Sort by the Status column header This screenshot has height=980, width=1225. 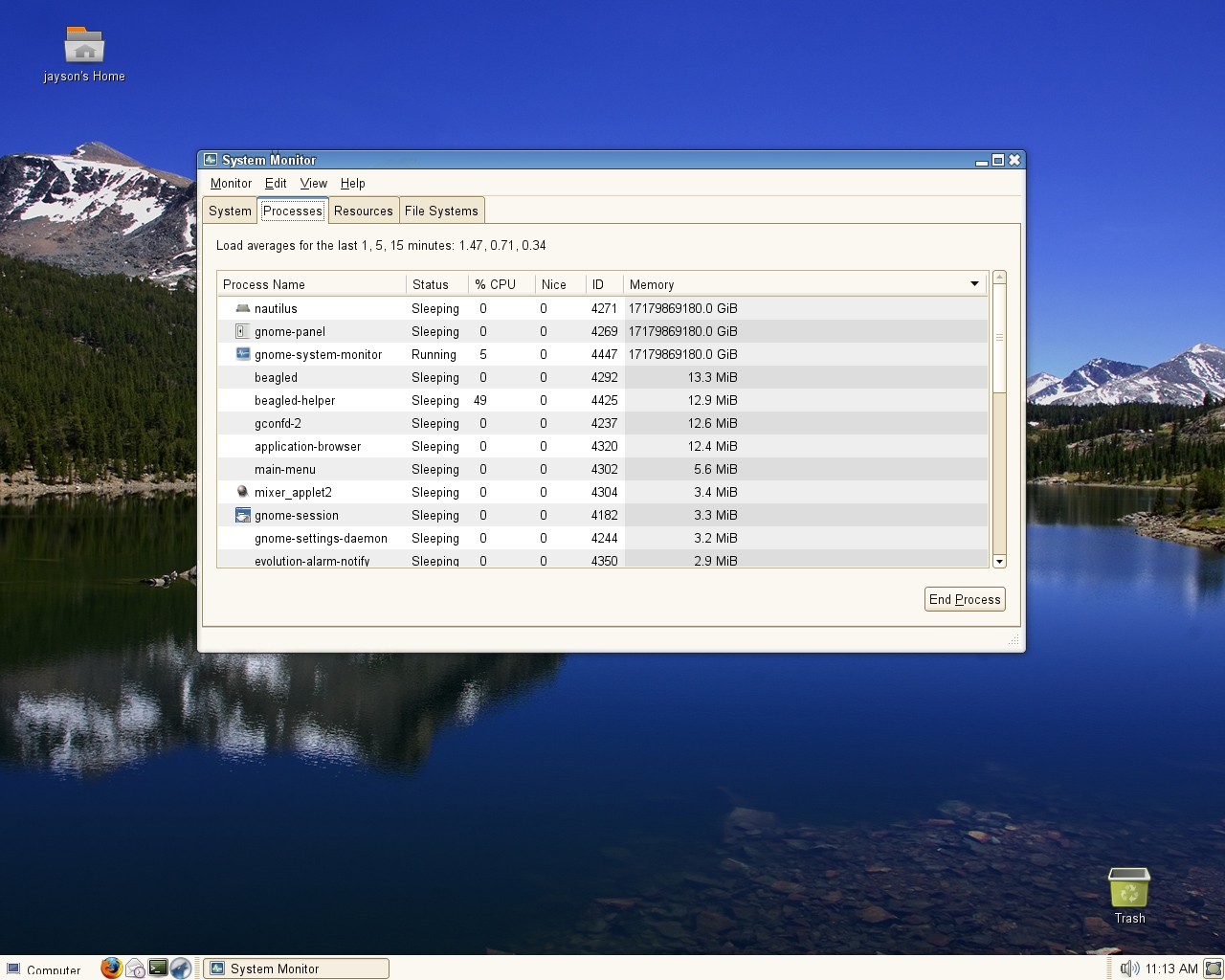(x=437, y=284)
